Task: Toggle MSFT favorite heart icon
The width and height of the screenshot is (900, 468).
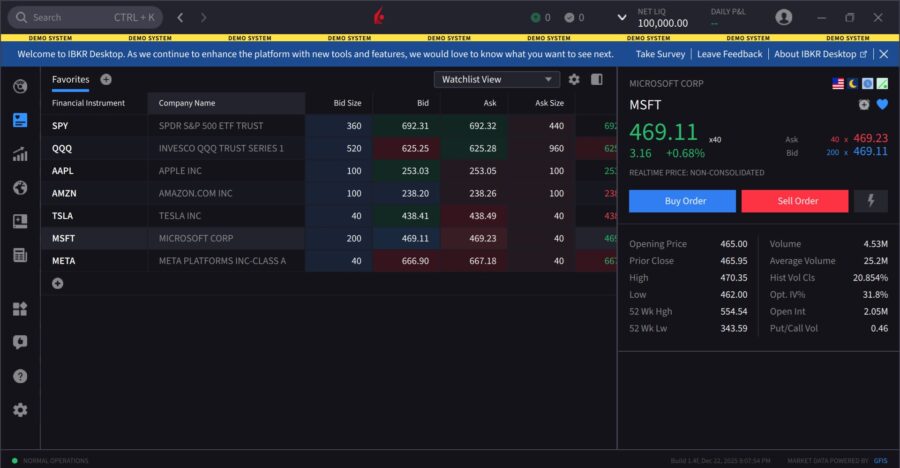Action: 882,105
